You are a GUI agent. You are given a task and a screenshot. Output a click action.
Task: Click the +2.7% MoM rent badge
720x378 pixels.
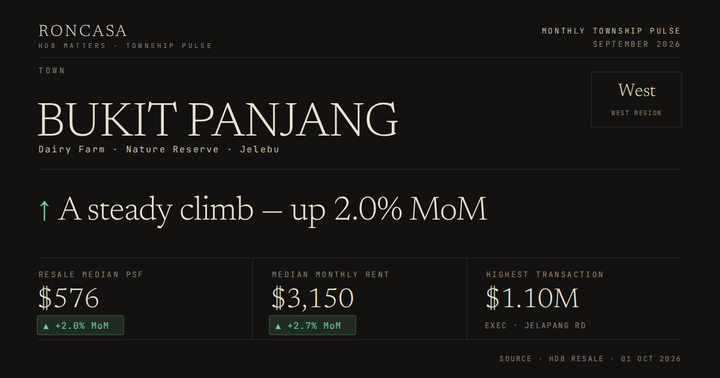312,325
